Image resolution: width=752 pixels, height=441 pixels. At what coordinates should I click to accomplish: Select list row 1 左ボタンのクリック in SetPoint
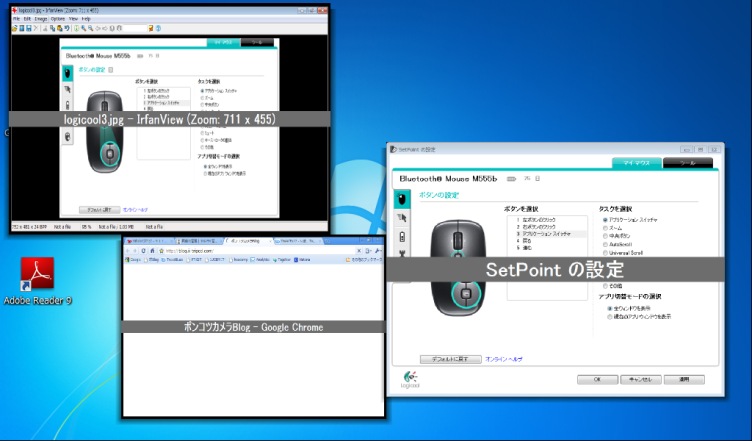pyautogui.click(x=547, y=220)
